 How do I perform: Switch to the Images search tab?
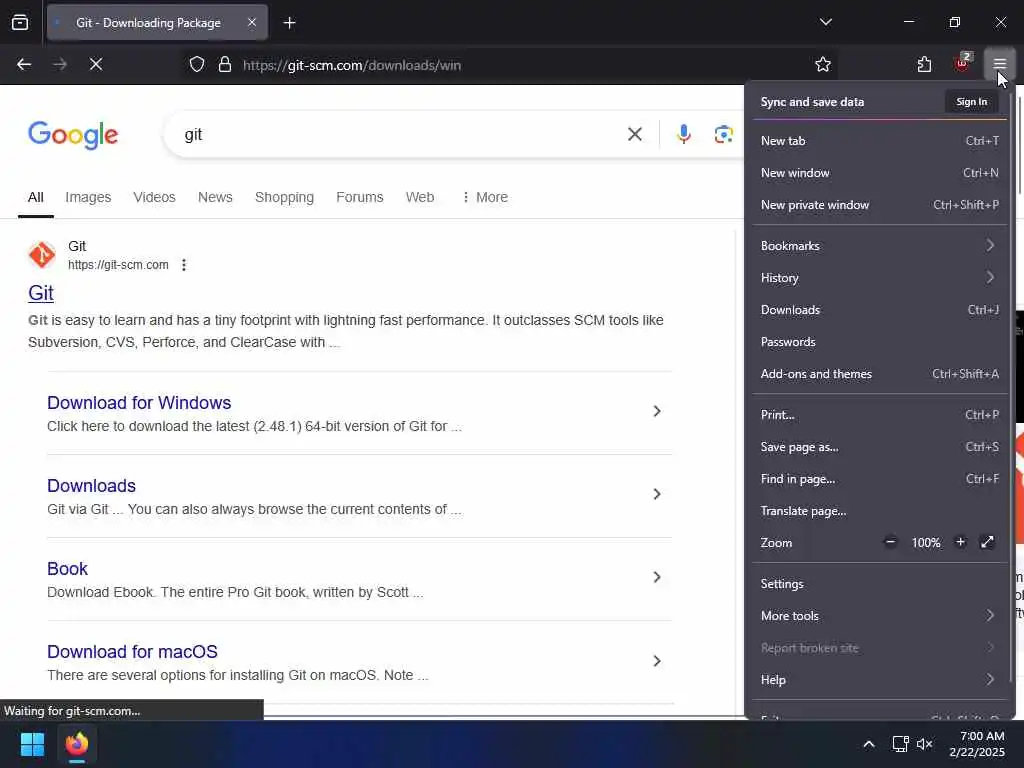(x=88, y=197)
